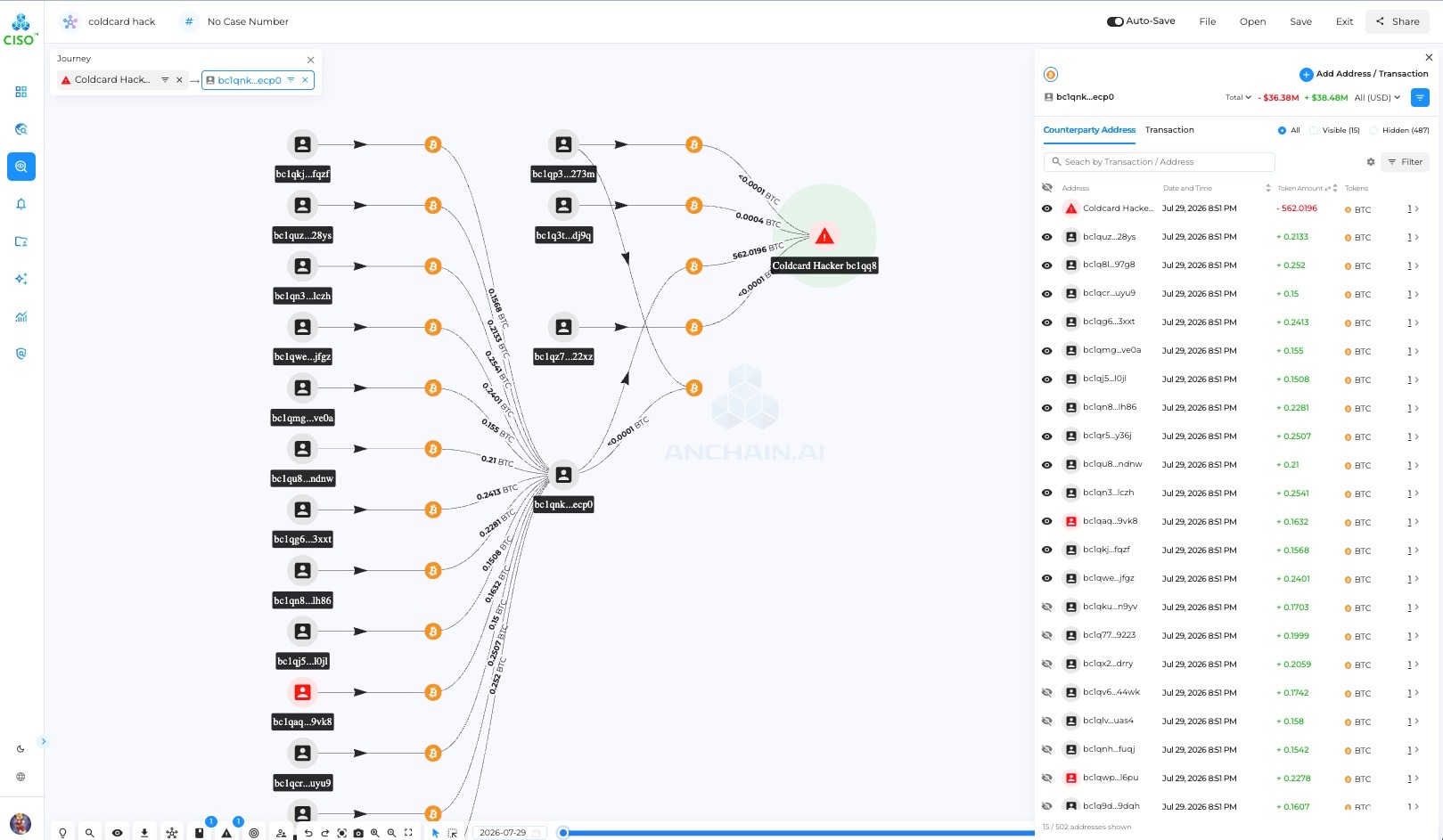Undo the last graph action
The image size is (1443, 840).
coord(308,833)
